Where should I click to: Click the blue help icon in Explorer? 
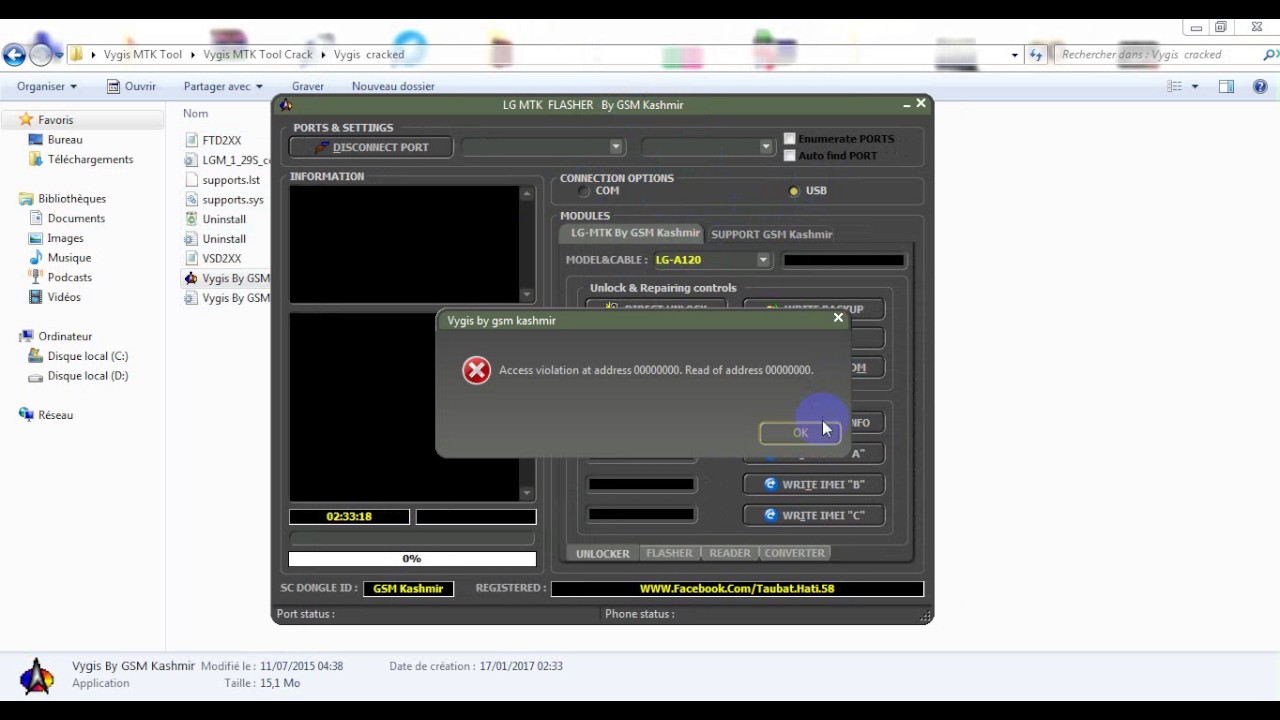pyautogui.click(x=1260, y=87)
